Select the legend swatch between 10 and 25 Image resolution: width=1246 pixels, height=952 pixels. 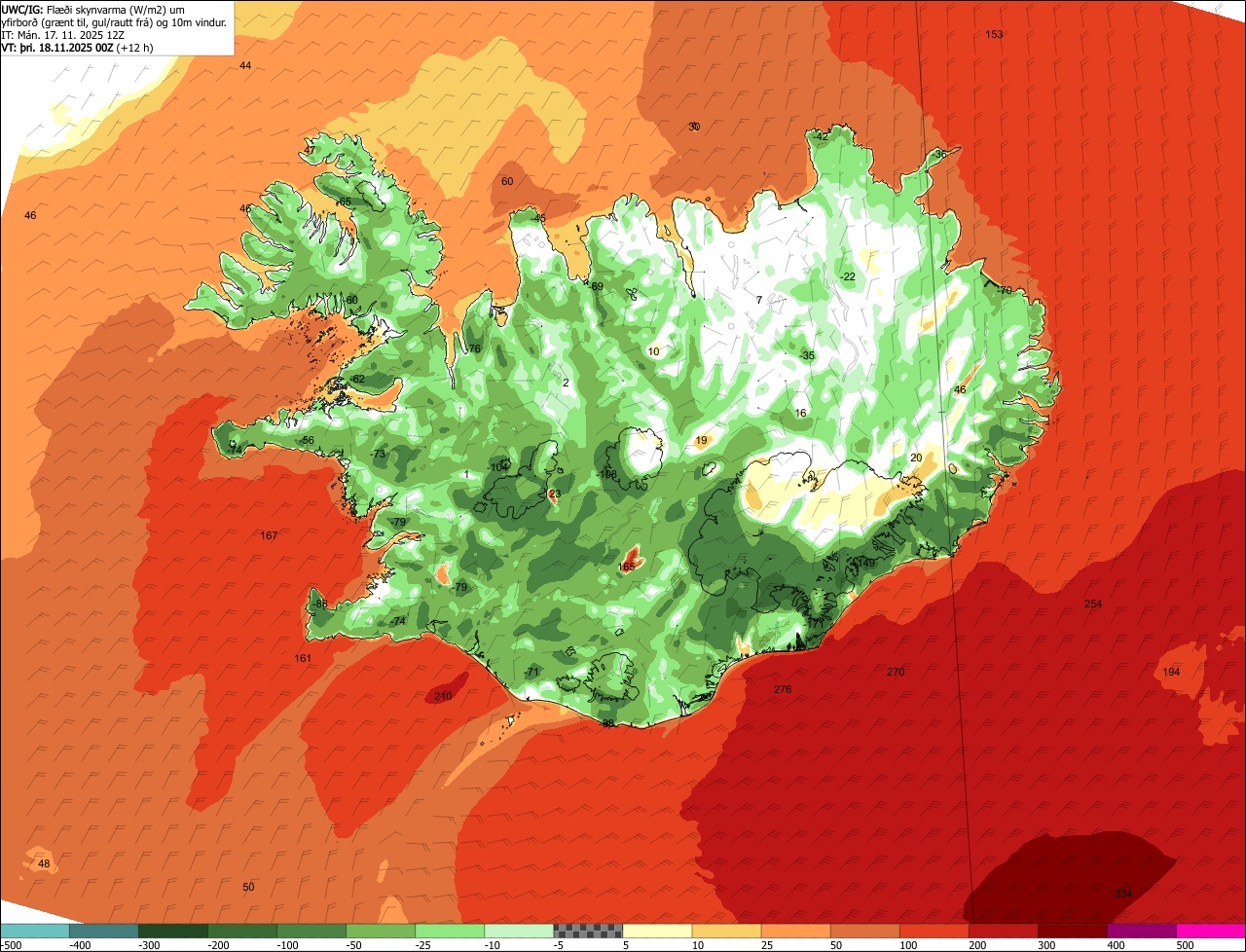[x=726, y=931]
